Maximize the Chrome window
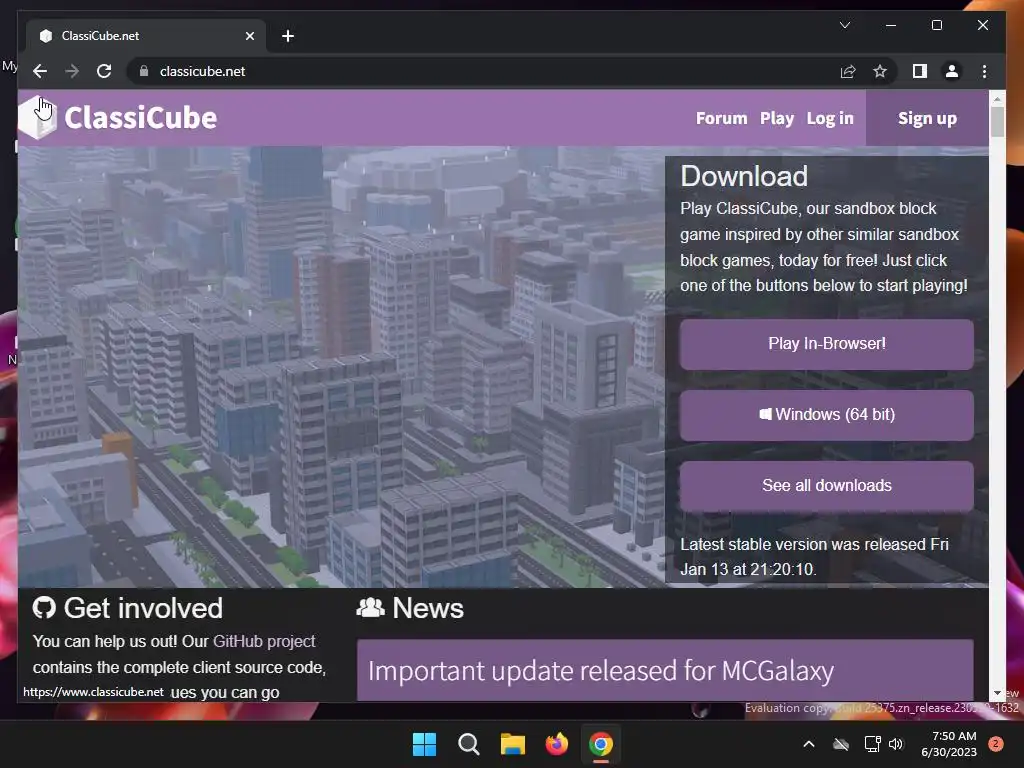The image size is (1024, 768). click(x=936, y=25)
